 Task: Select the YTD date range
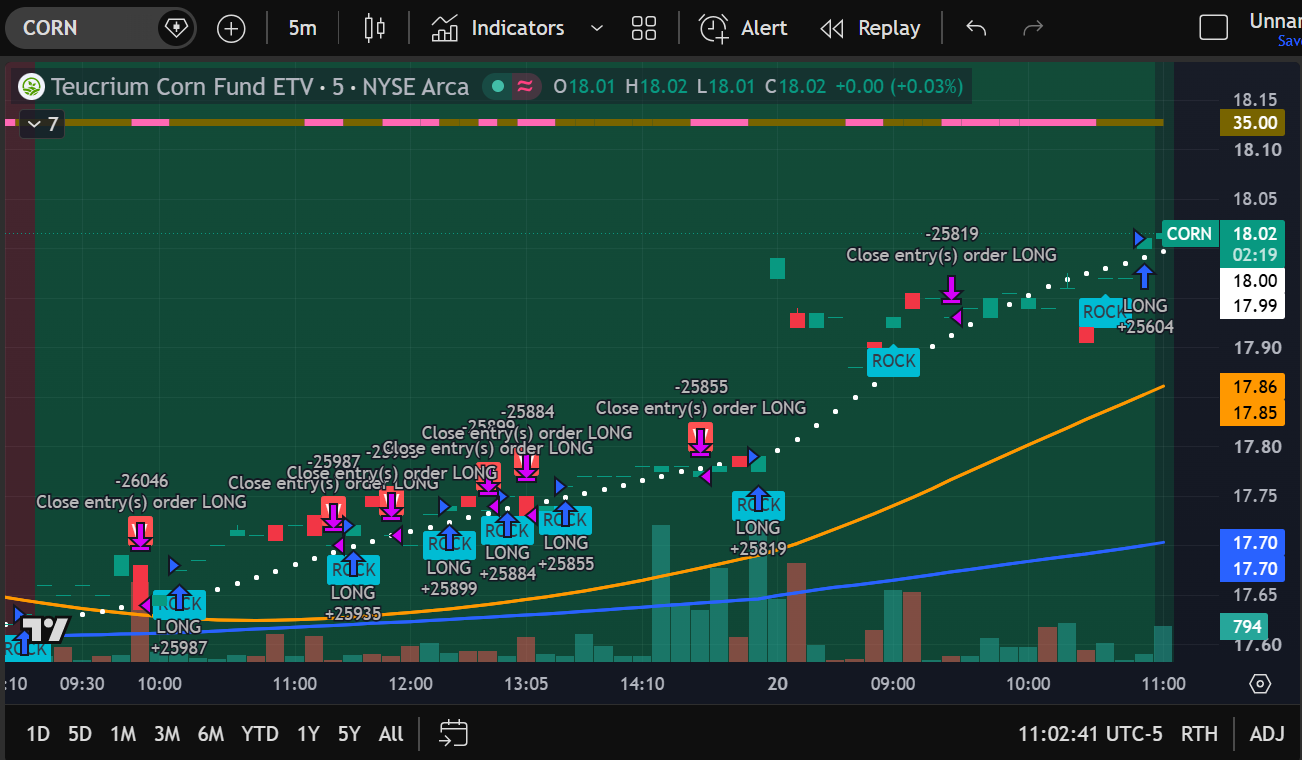coord(260,734)
